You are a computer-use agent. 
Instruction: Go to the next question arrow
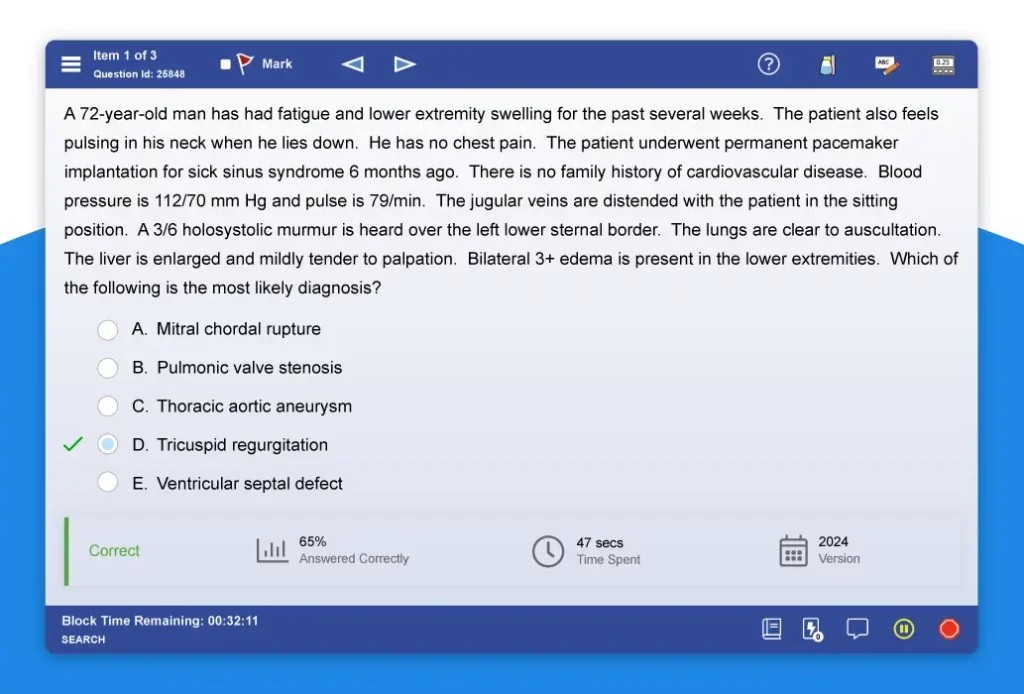tap(404, 64)
